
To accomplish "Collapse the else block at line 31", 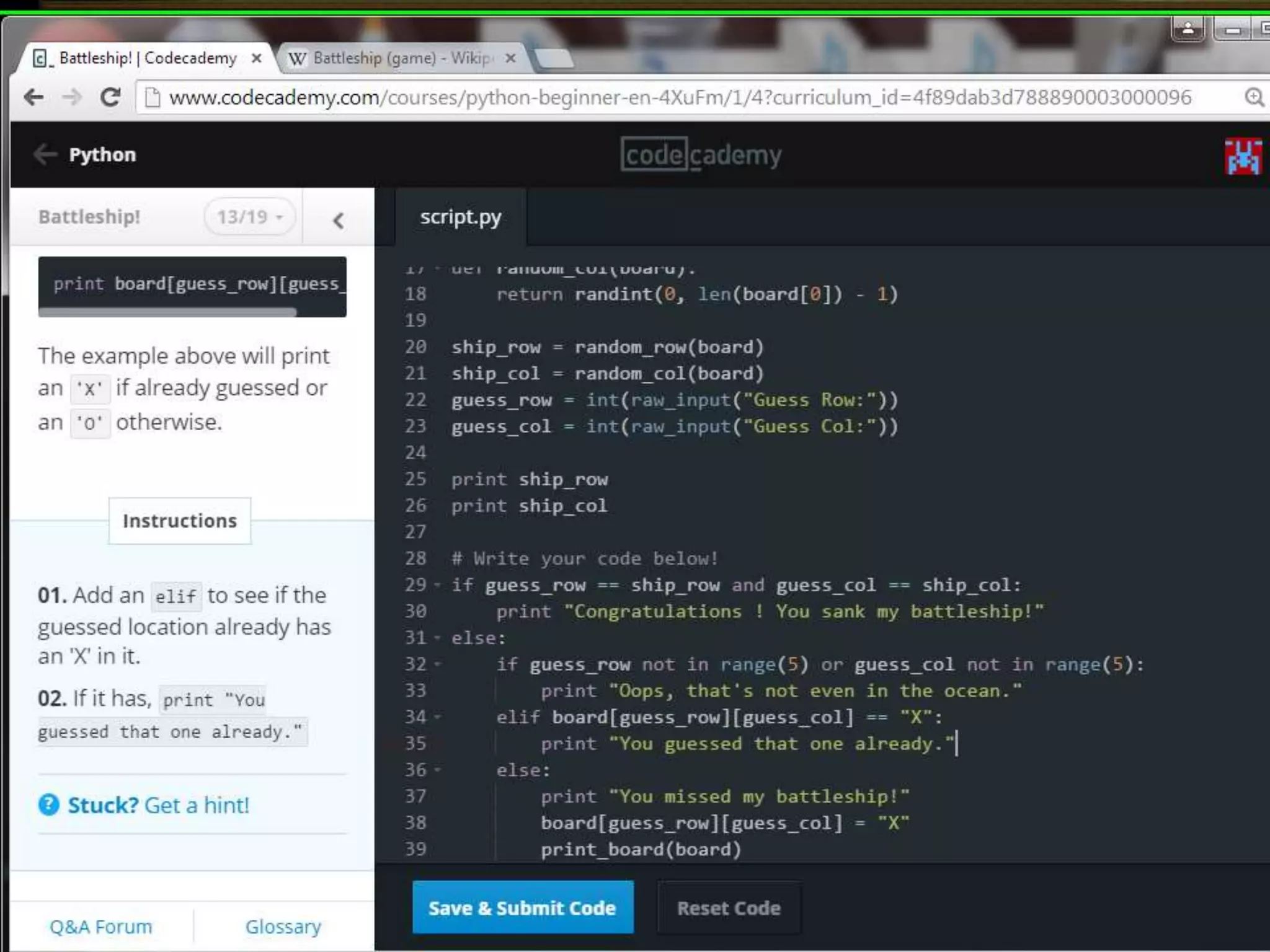I will click(x=438, y=638).
